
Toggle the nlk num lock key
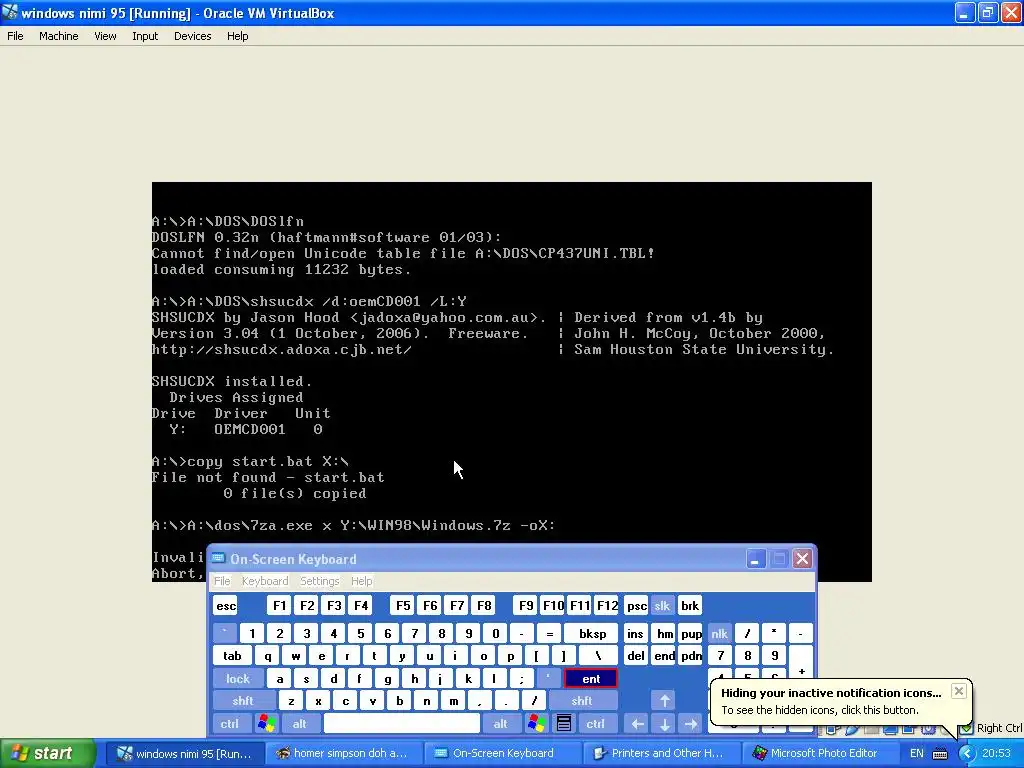(719, 633)
